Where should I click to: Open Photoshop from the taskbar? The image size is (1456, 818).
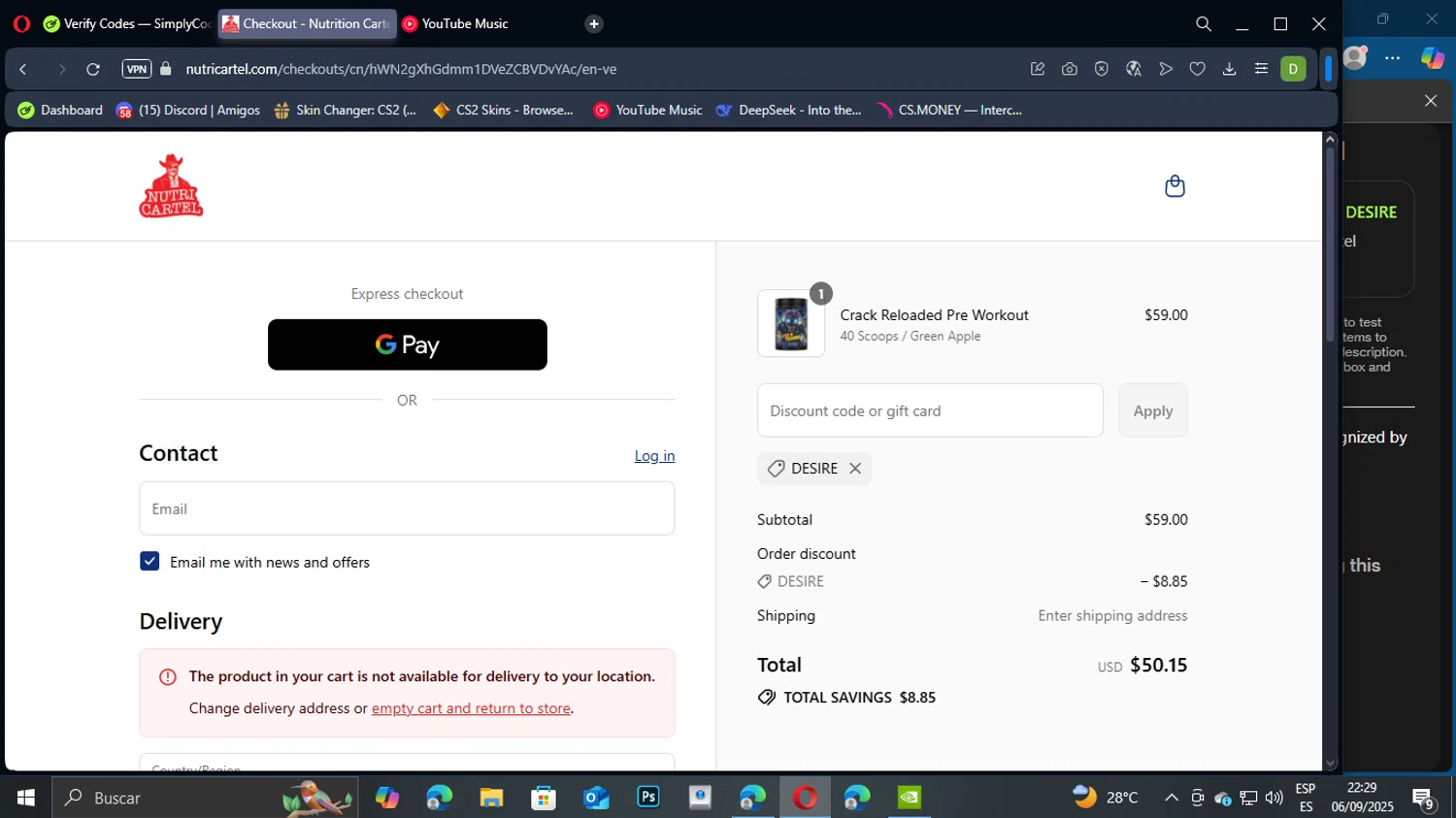(648, 798)
